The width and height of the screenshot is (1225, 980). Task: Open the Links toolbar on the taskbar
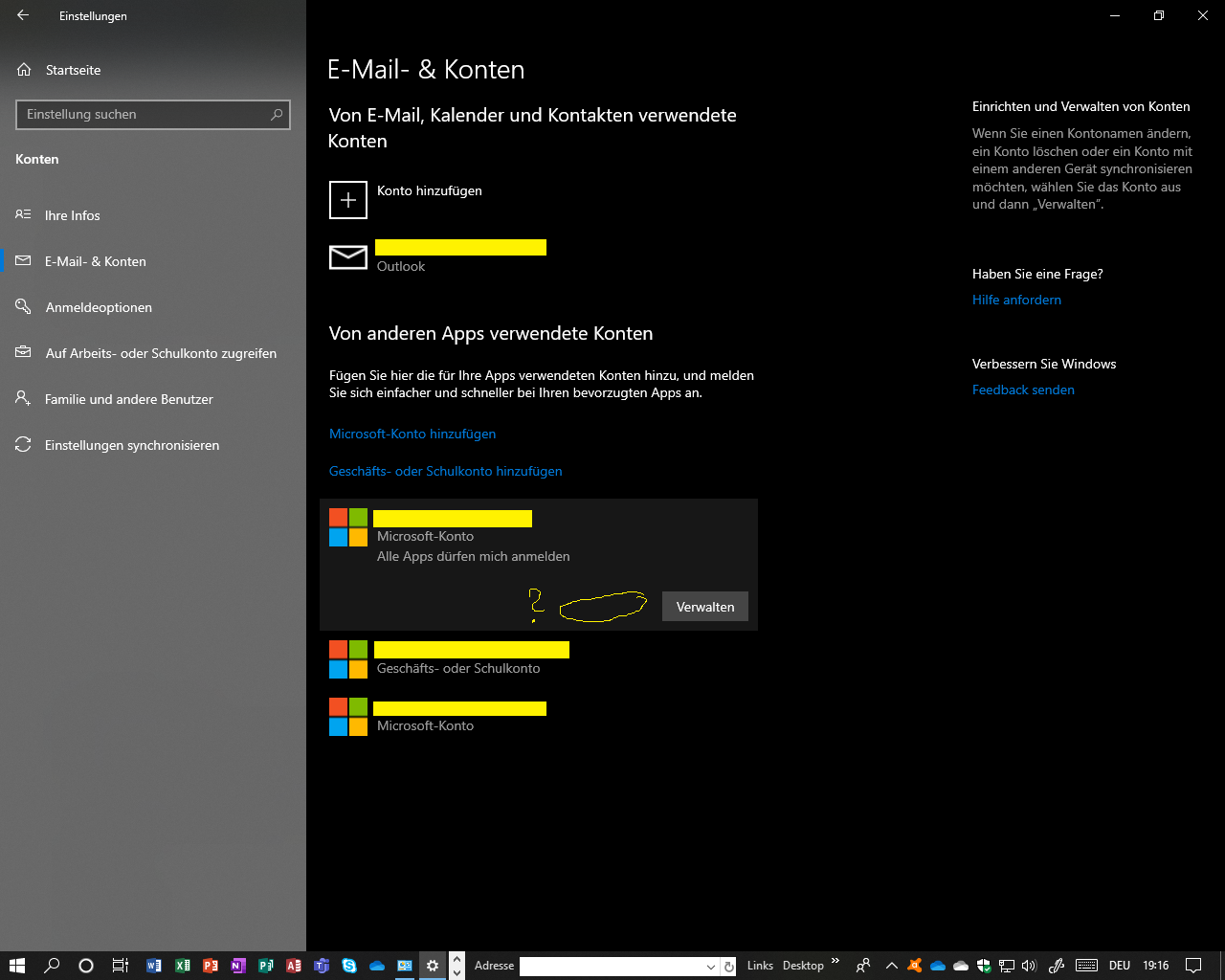click(x=760, y=966)
